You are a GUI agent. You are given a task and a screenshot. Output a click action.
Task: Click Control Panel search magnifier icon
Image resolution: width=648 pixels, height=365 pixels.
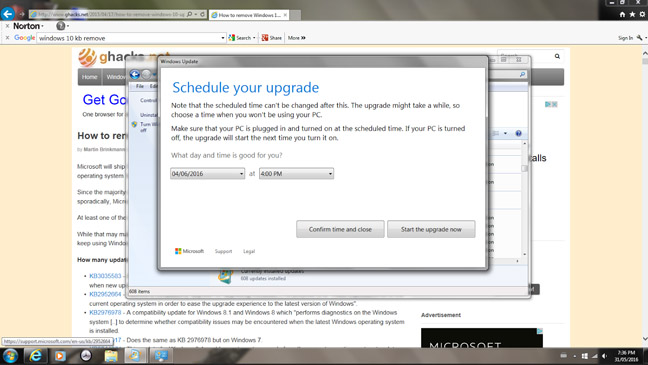tap(522, 74)
